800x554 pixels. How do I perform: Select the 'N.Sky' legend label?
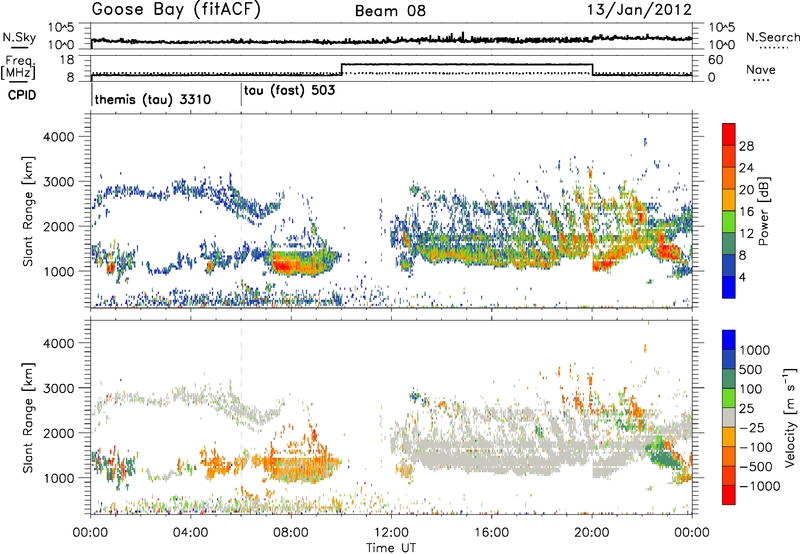click(19, 37)
